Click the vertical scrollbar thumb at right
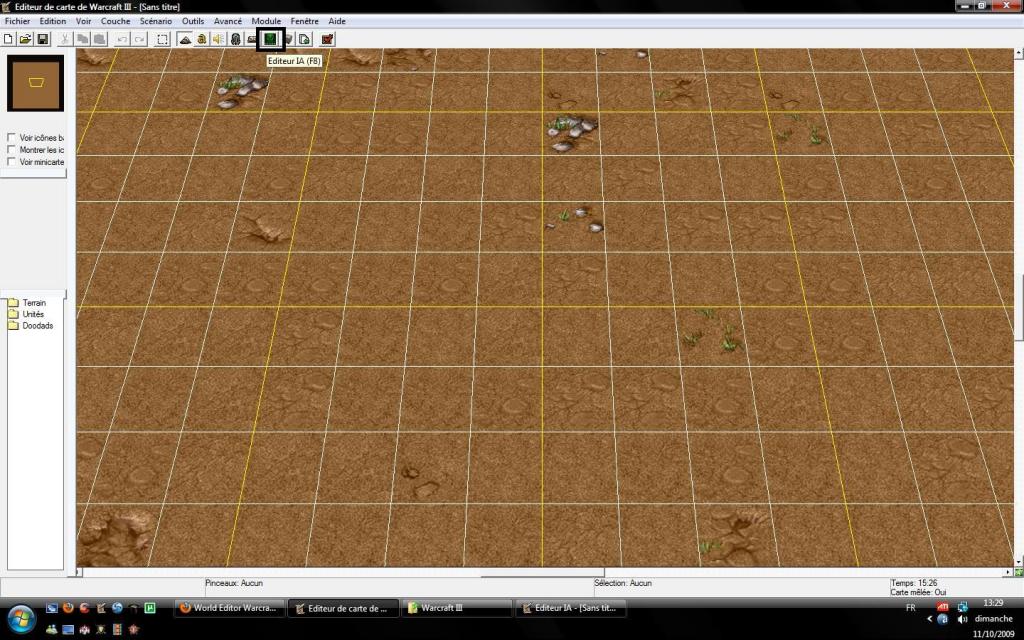The height and width of the screenshot is (640, 1024). coord(1018,307)
